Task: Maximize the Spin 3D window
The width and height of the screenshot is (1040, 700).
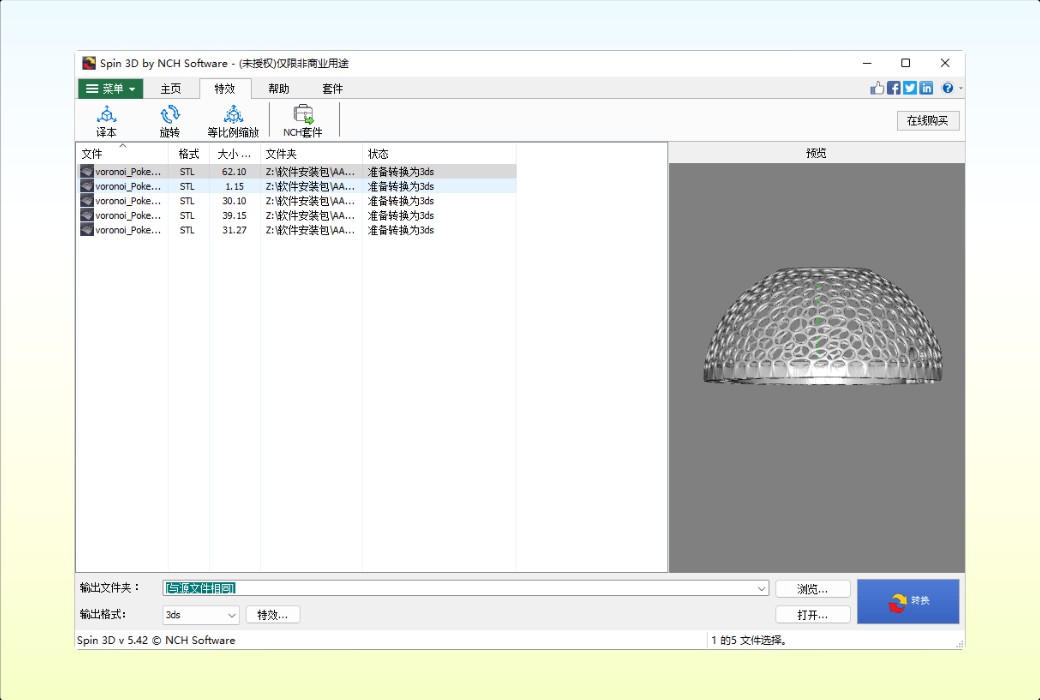Action: pyautogui.click(x=905, y=63)
